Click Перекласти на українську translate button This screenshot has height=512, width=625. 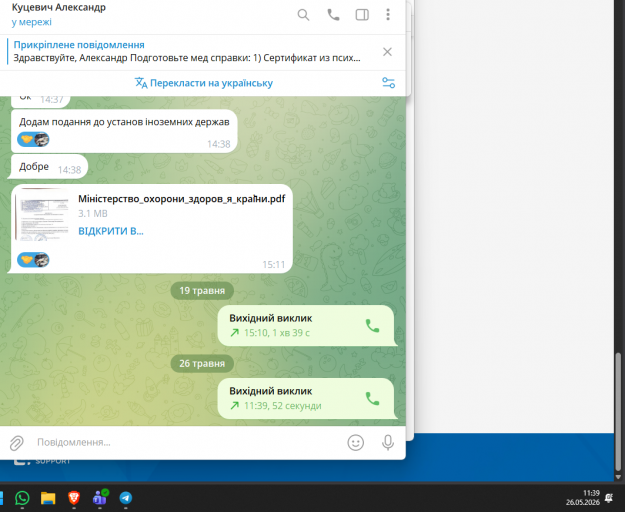click(x=204, y=83)
